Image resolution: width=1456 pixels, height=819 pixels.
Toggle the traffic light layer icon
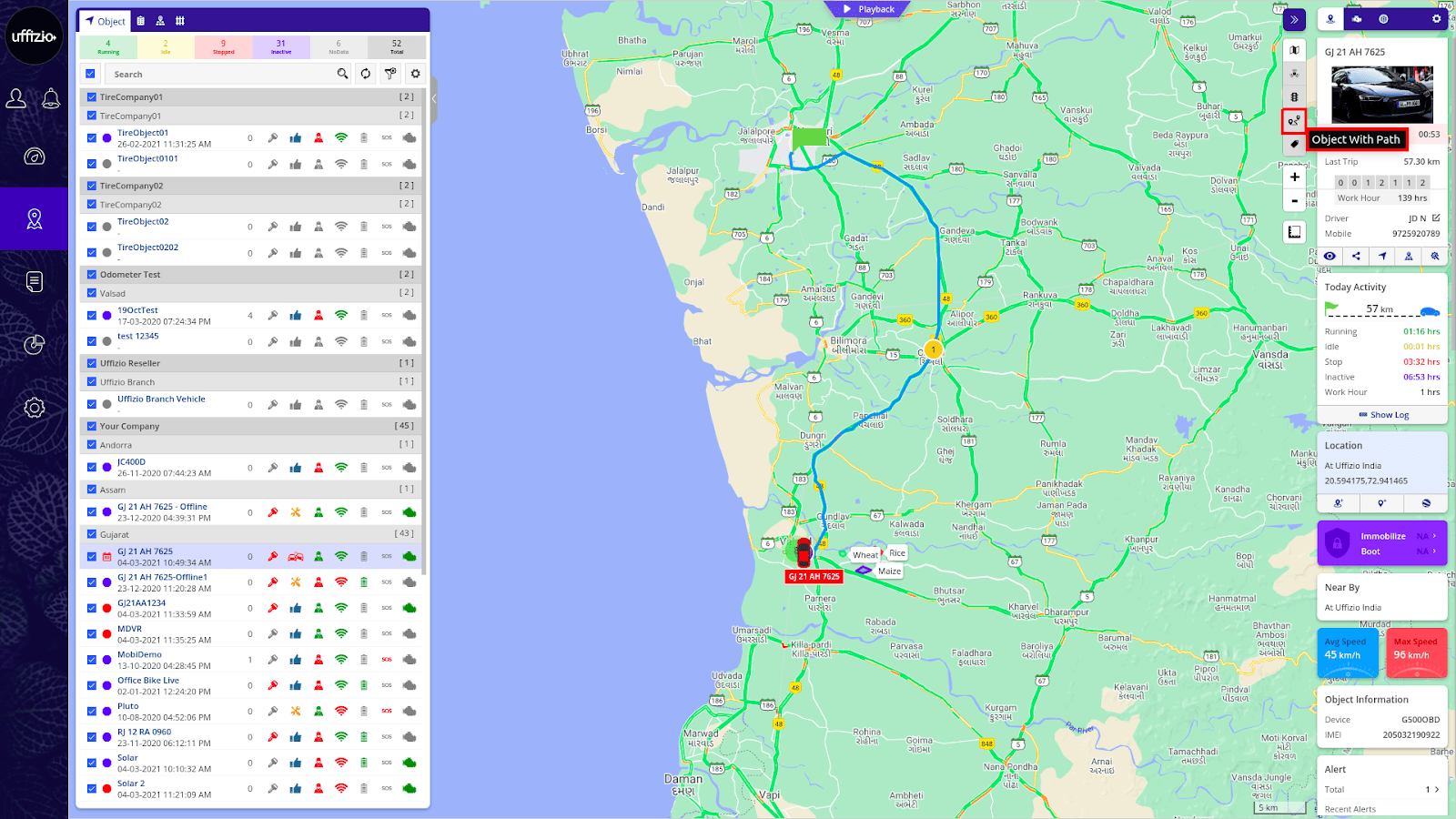pos(1294,96)
